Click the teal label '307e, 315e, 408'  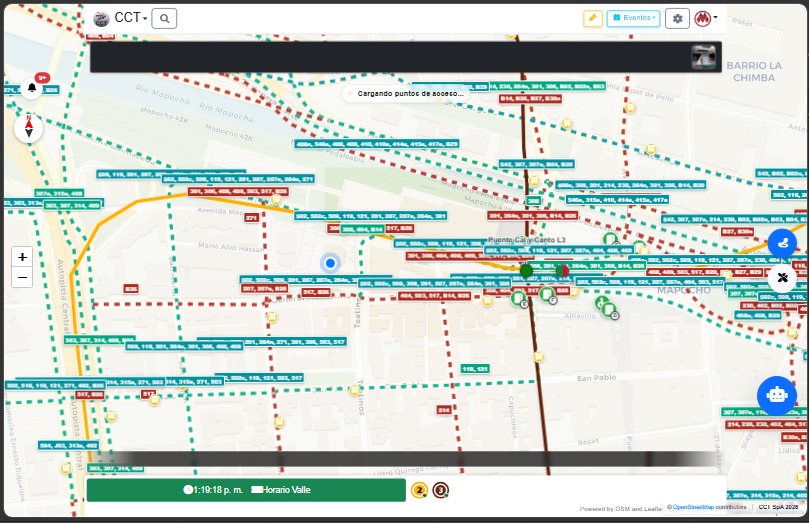pos(59,193)
